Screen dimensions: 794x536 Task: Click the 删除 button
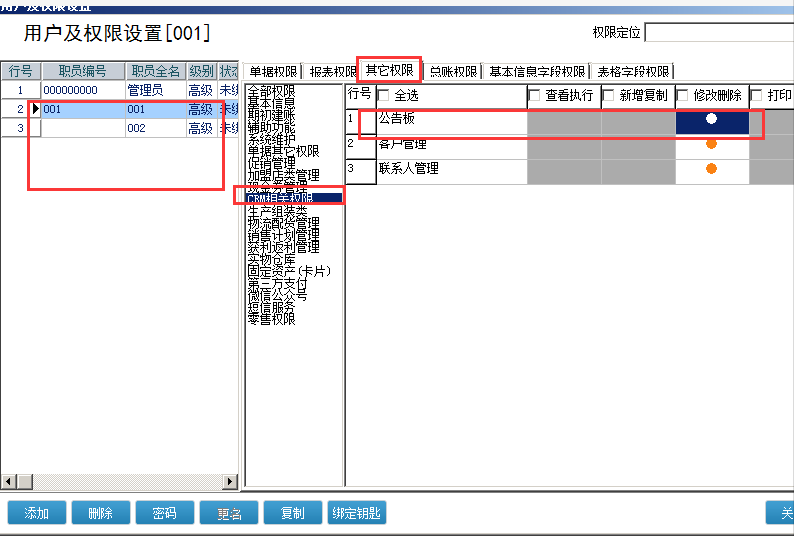coord(100,513)
